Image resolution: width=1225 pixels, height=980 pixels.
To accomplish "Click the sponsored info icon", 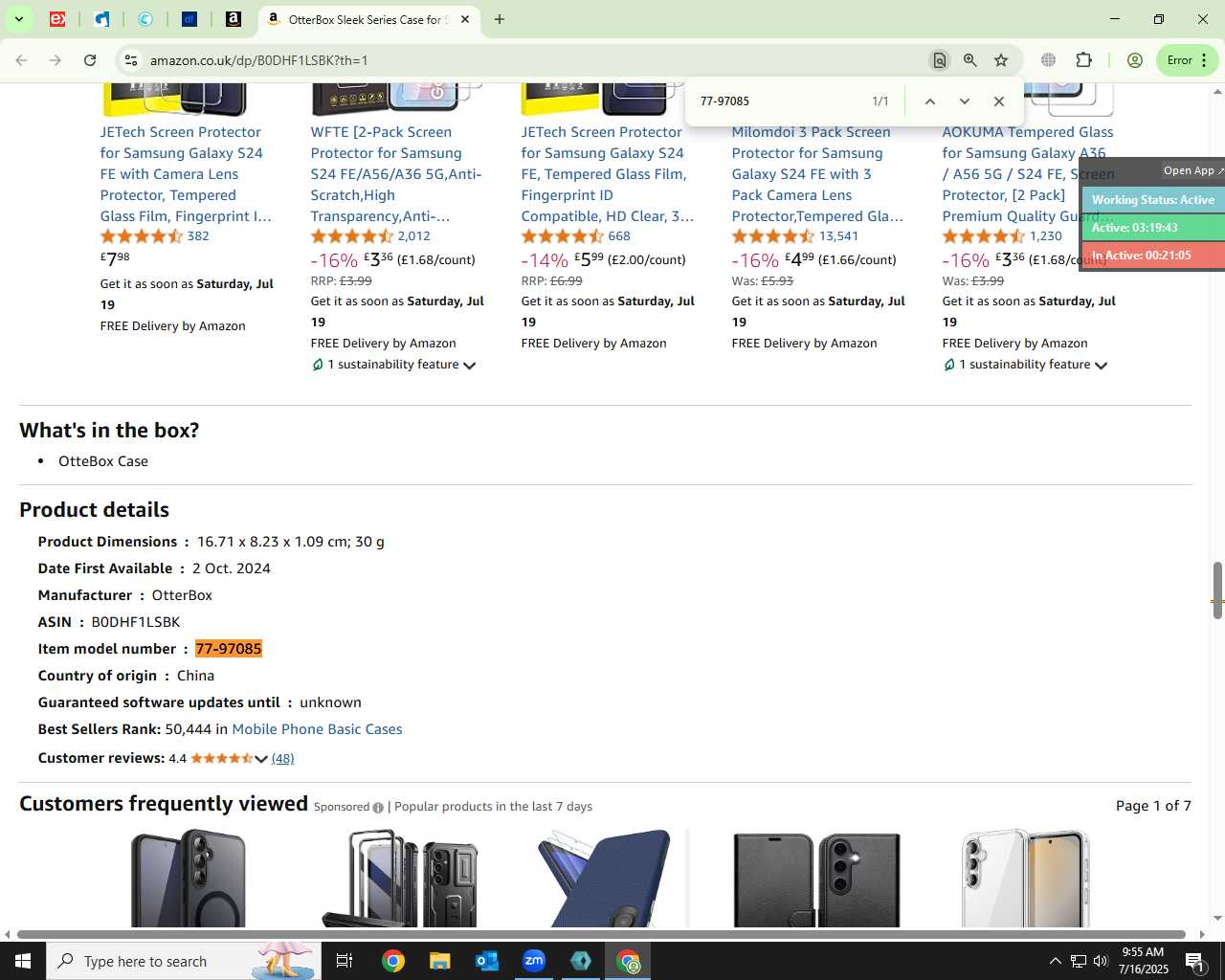I will 378,808.
